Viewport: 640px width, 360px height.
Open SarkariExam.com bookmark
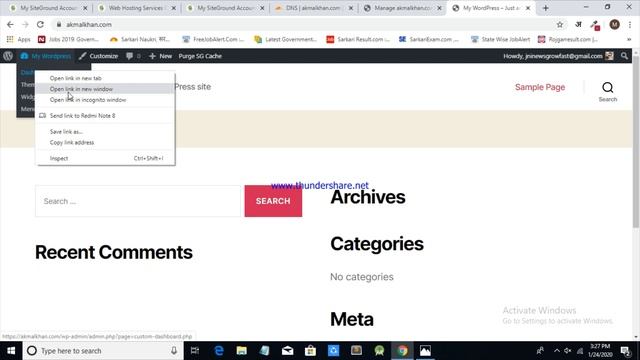coord(429,39)
